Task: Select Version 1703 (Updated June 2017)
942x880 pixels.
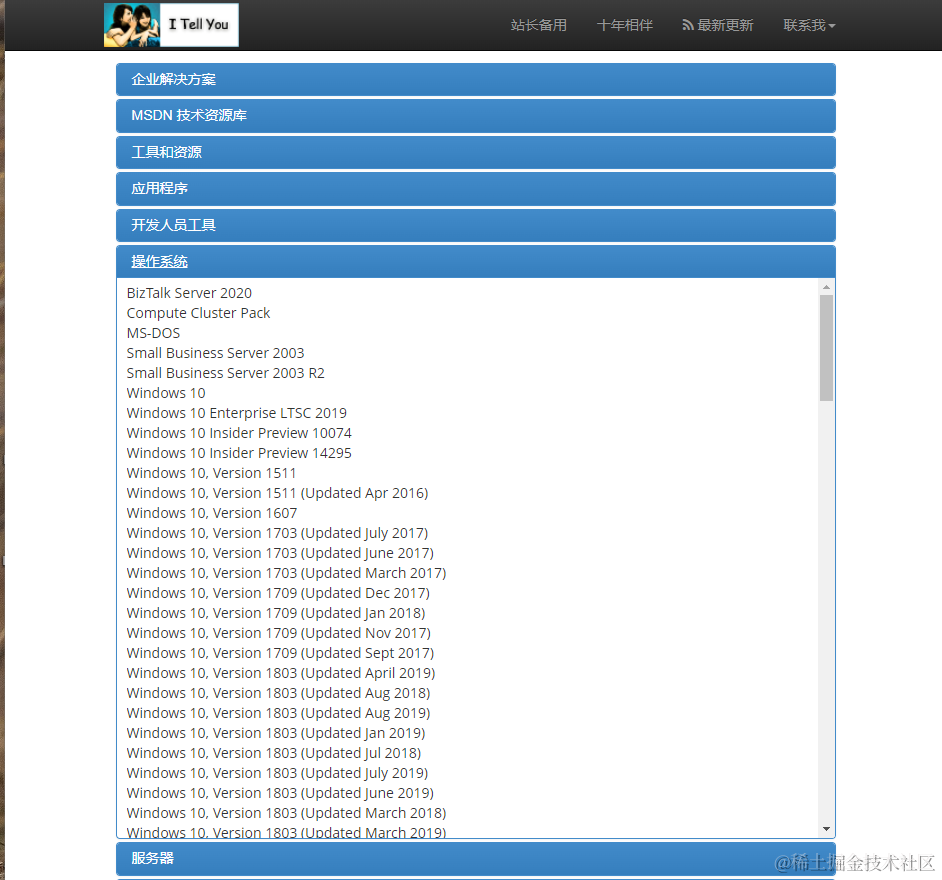Action: [x=280, y=553]
